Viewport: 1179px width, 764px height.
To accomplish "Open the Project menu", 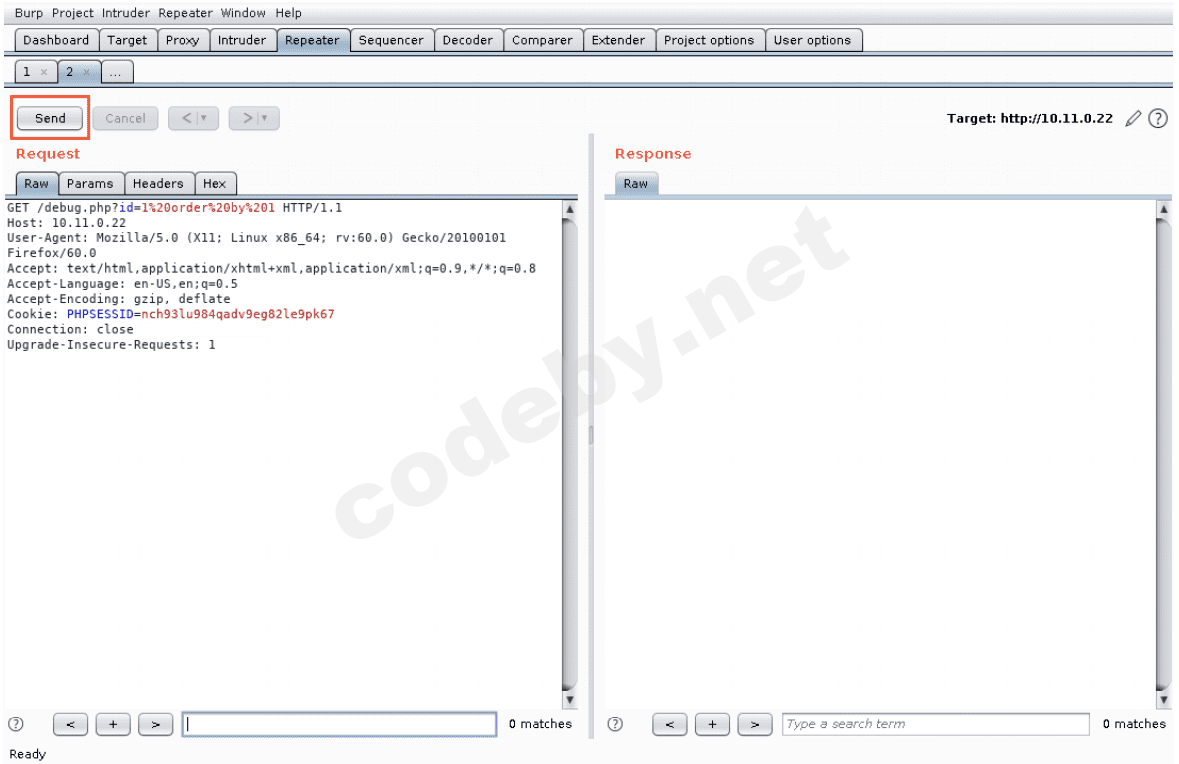I will pos(72,13).
